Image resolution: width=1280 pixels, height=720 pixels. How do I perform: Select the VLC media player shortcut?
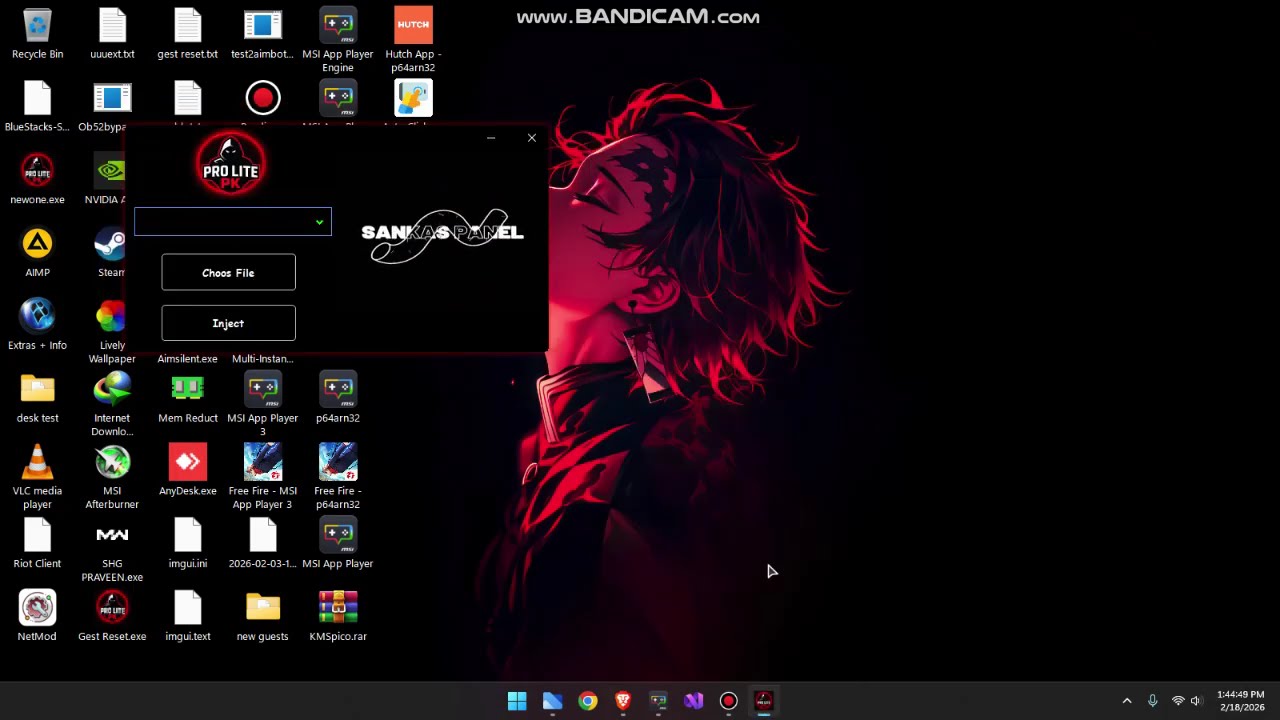click(37, 477)
